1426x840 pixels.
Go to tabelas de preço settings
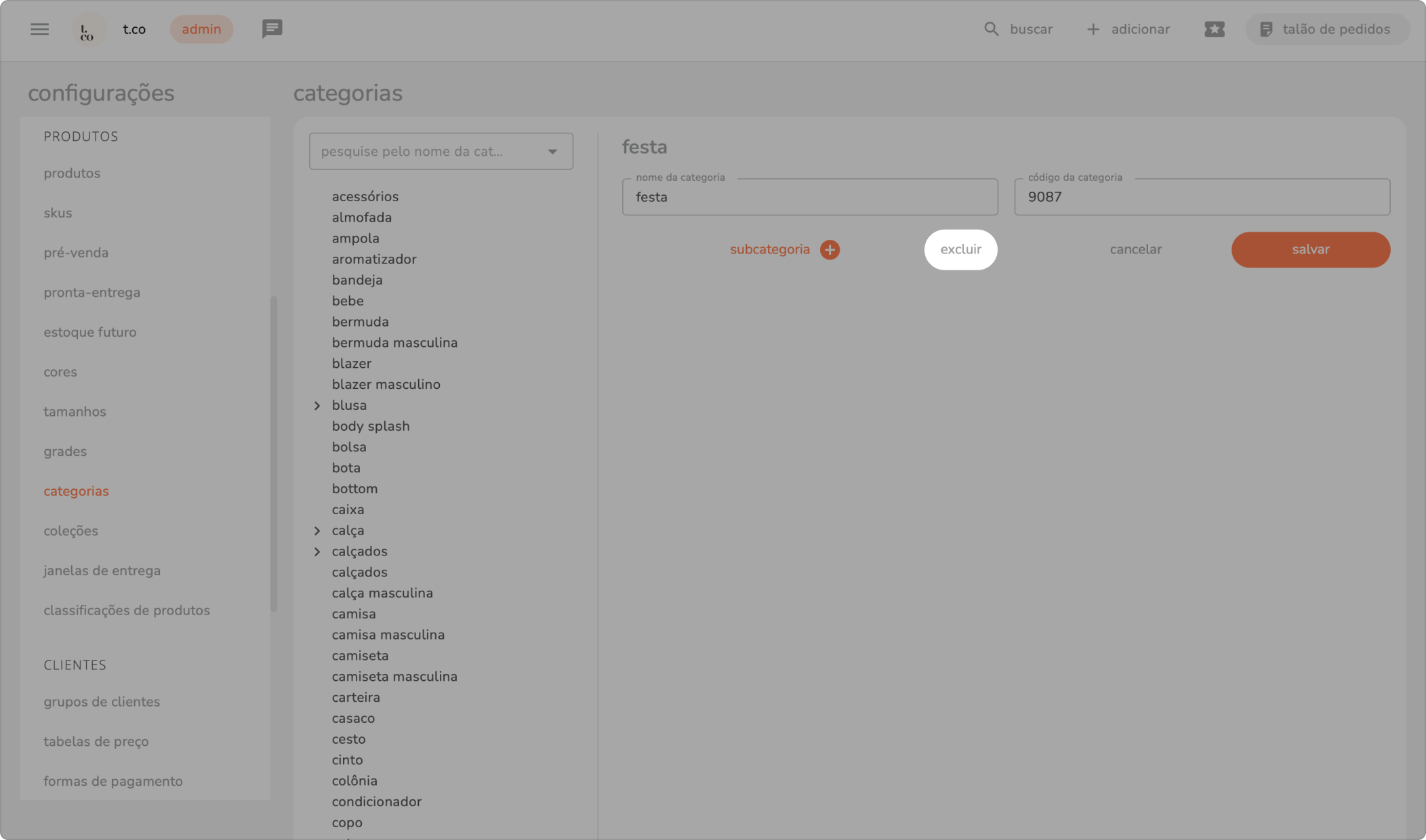pos(96,742)
